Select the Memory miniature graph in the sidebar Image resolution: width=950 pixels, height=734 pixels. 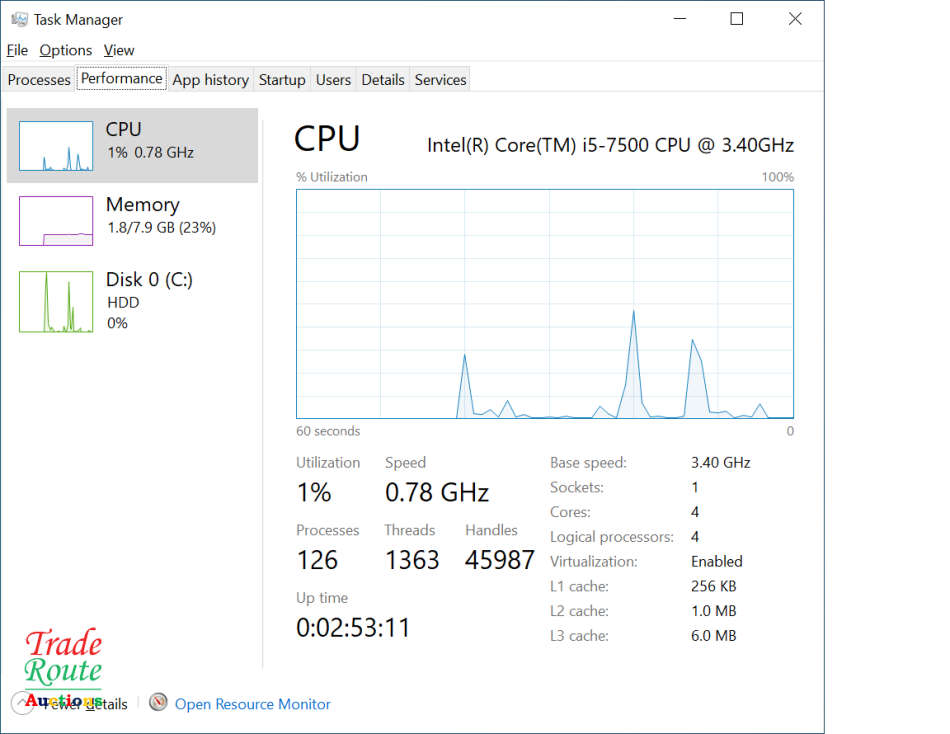pos(55,218)
